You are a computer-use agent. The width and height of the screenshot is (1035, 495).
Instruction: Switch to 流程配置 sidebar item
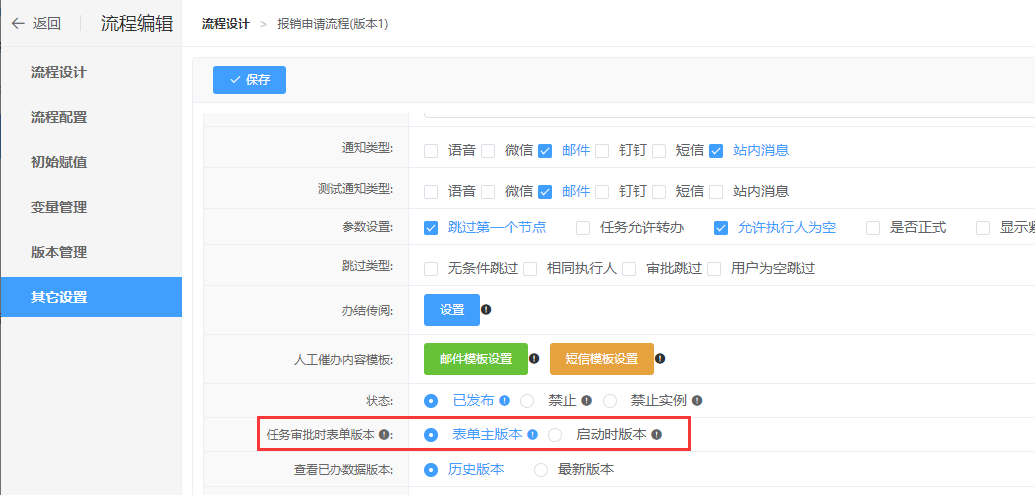point(59,117)
